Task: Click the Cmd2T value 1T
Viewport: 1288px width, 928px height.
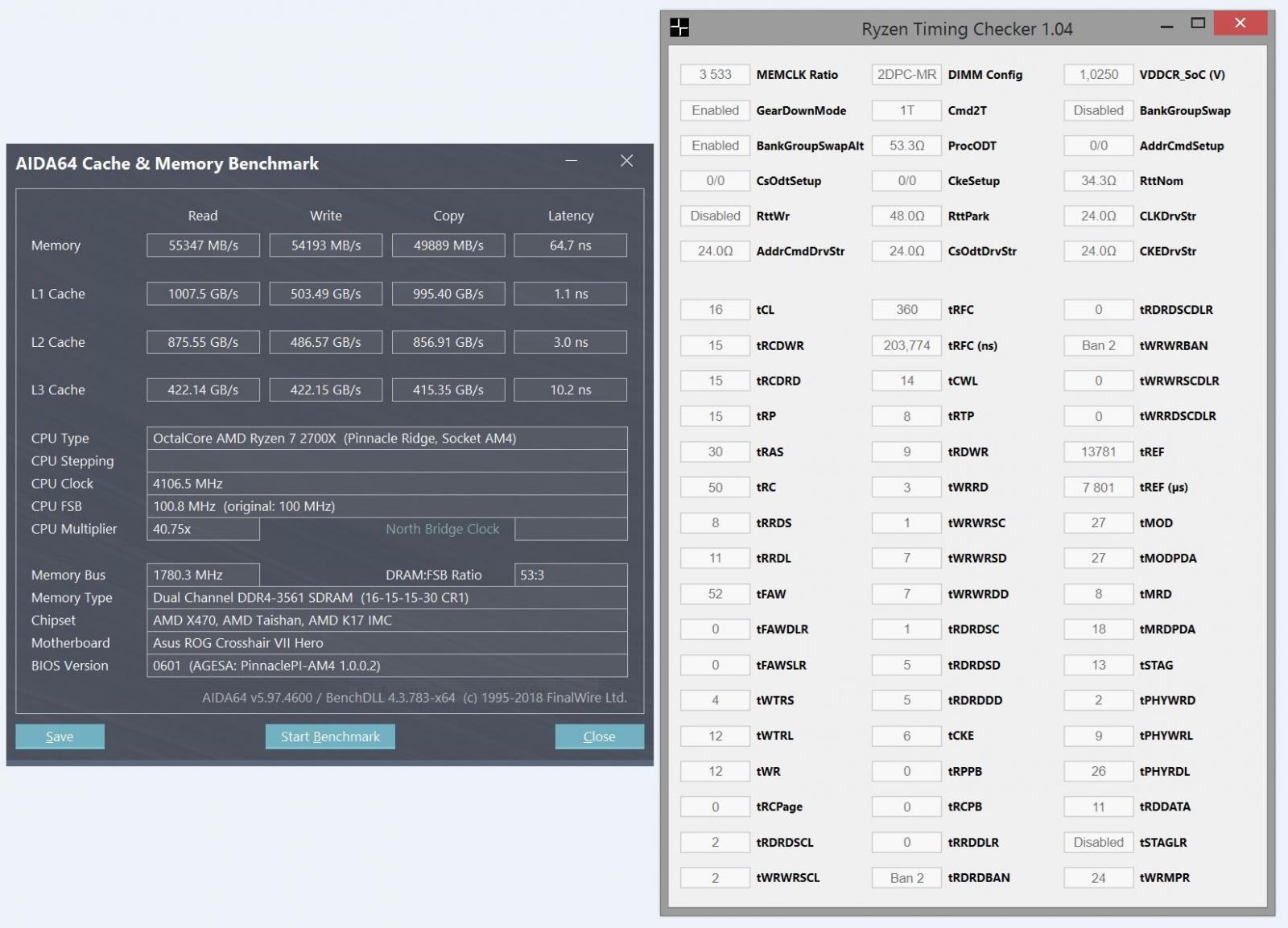Action: pyautogui.click(x=906, y=110)
